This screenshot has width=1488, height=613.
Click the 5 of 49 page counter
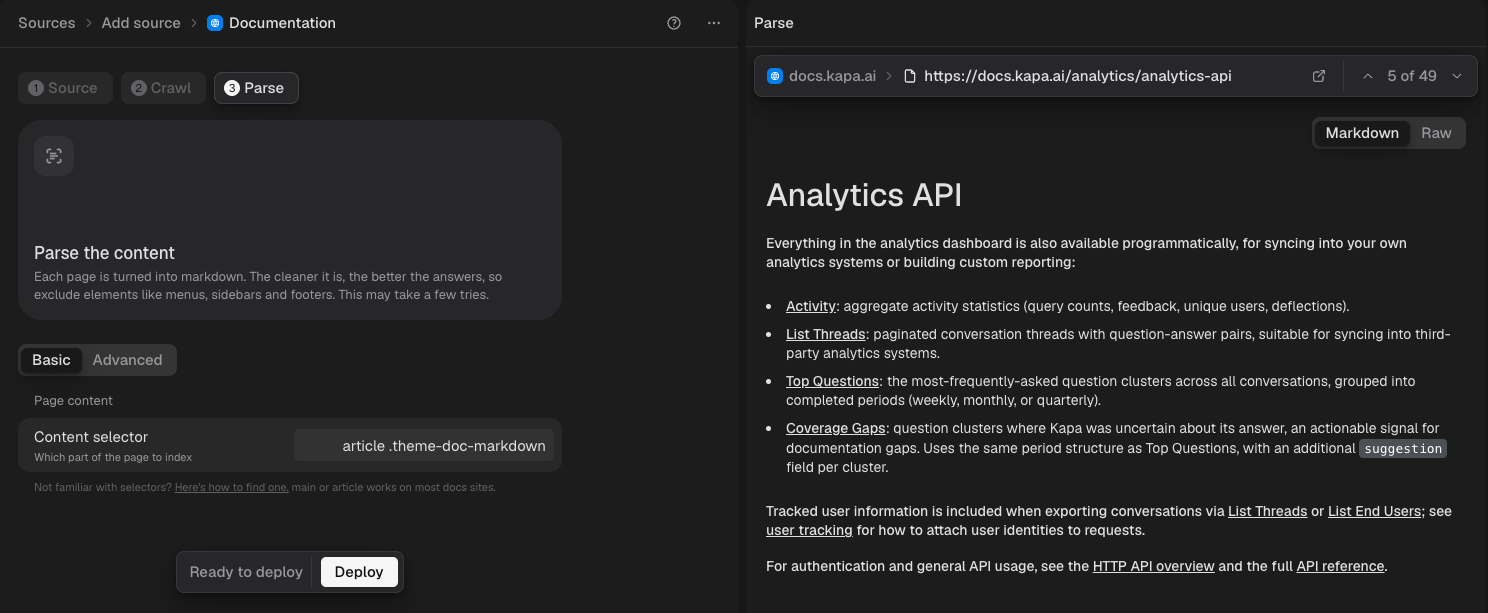1412,76
